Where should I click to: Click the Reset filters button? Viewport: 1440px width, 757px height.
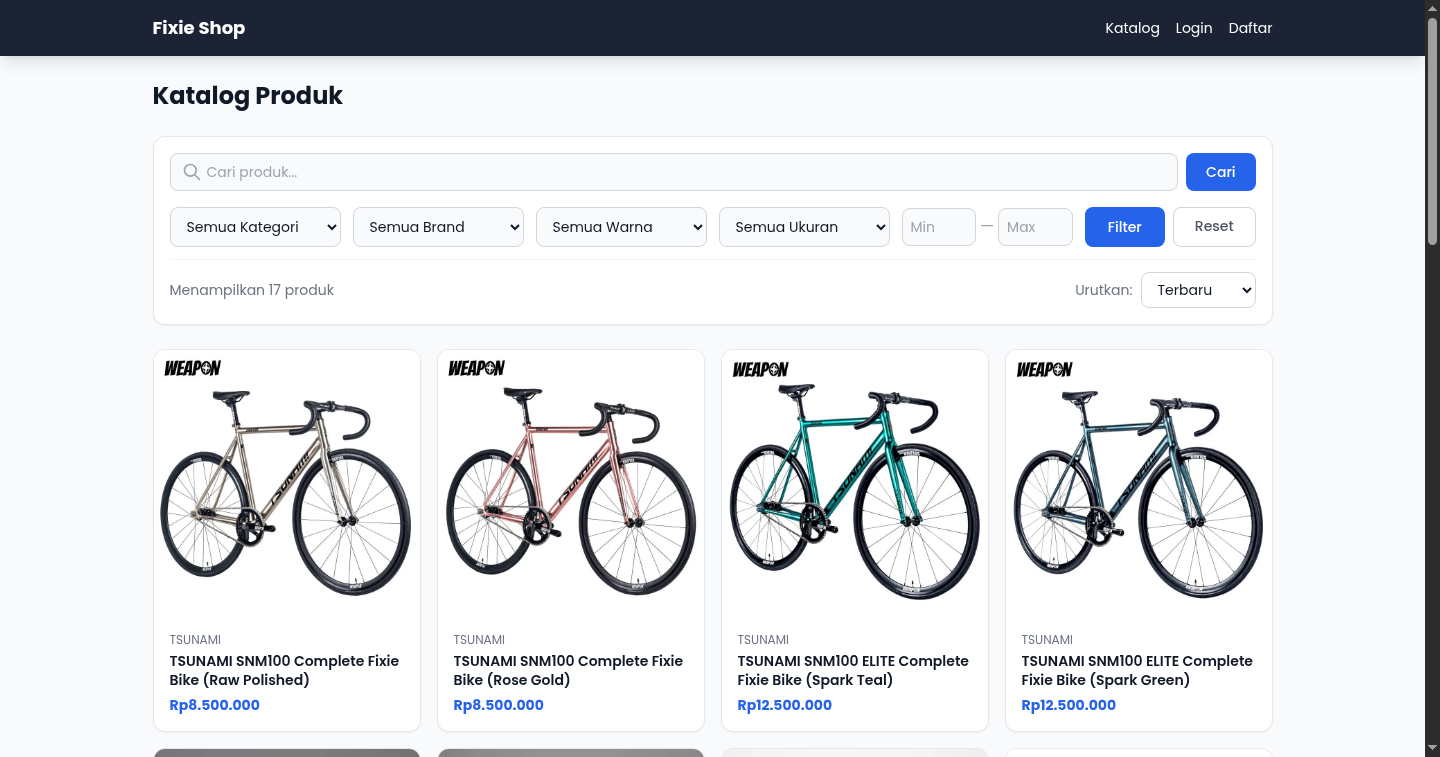[x=1214, y=227]
